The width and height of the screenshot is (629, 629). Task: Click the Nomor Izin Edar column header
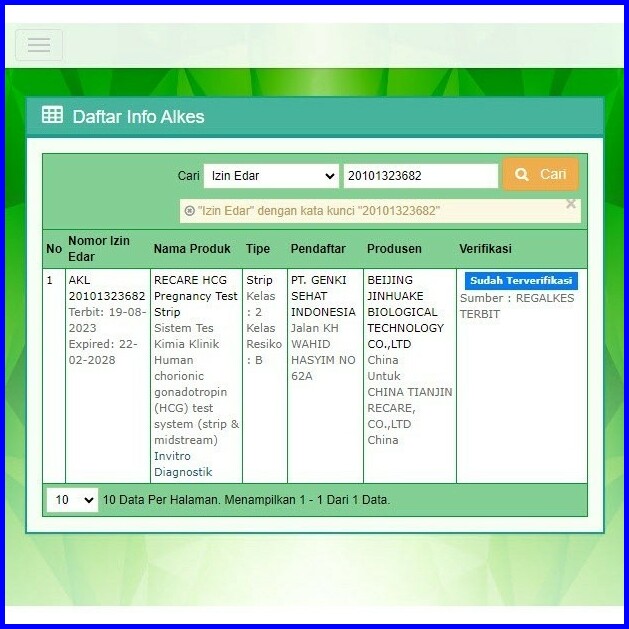pyautogui.click(x=99, y=249)
